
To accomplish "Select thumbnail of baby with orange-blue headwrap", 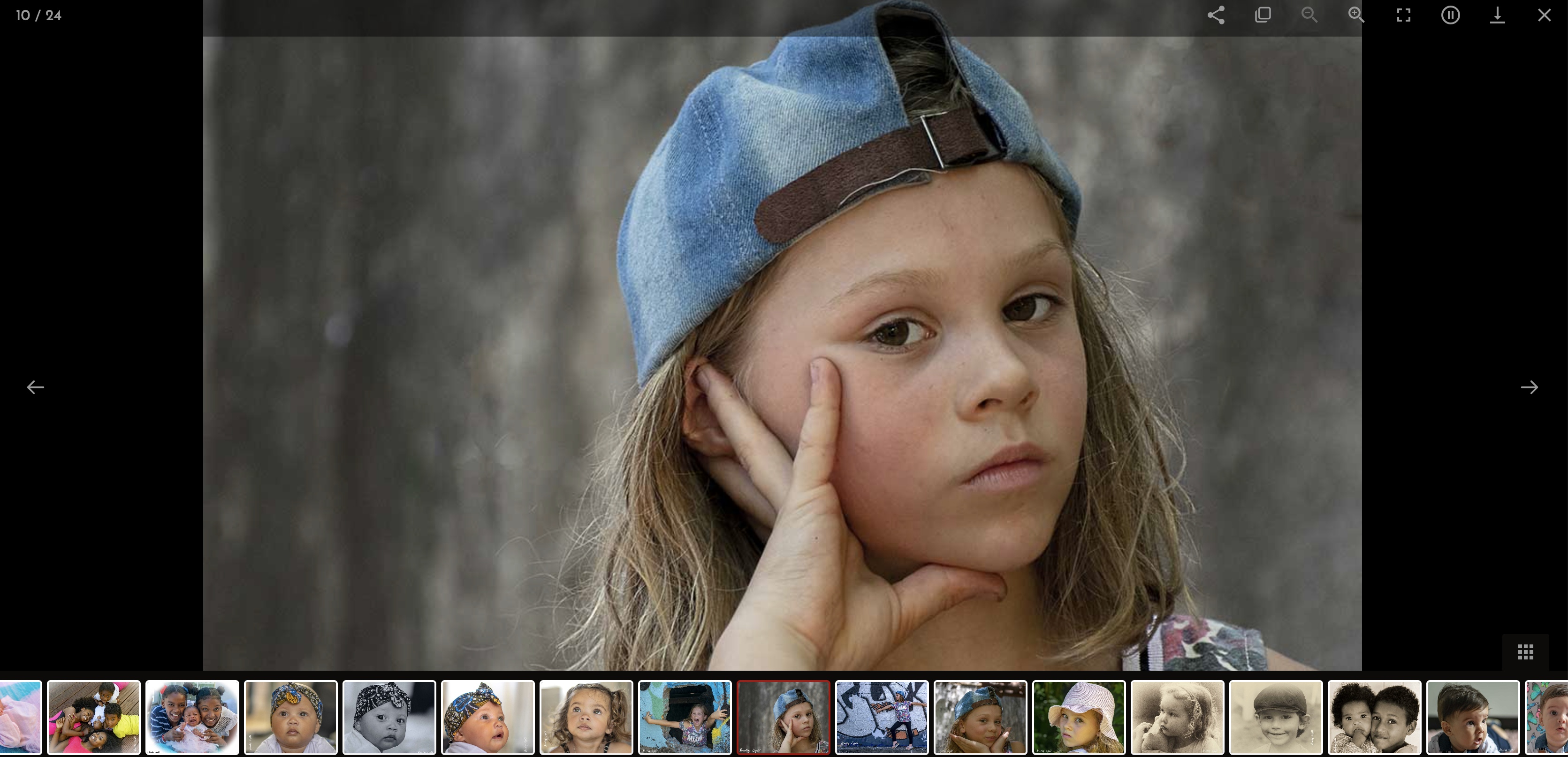I will tap(291, 718).
